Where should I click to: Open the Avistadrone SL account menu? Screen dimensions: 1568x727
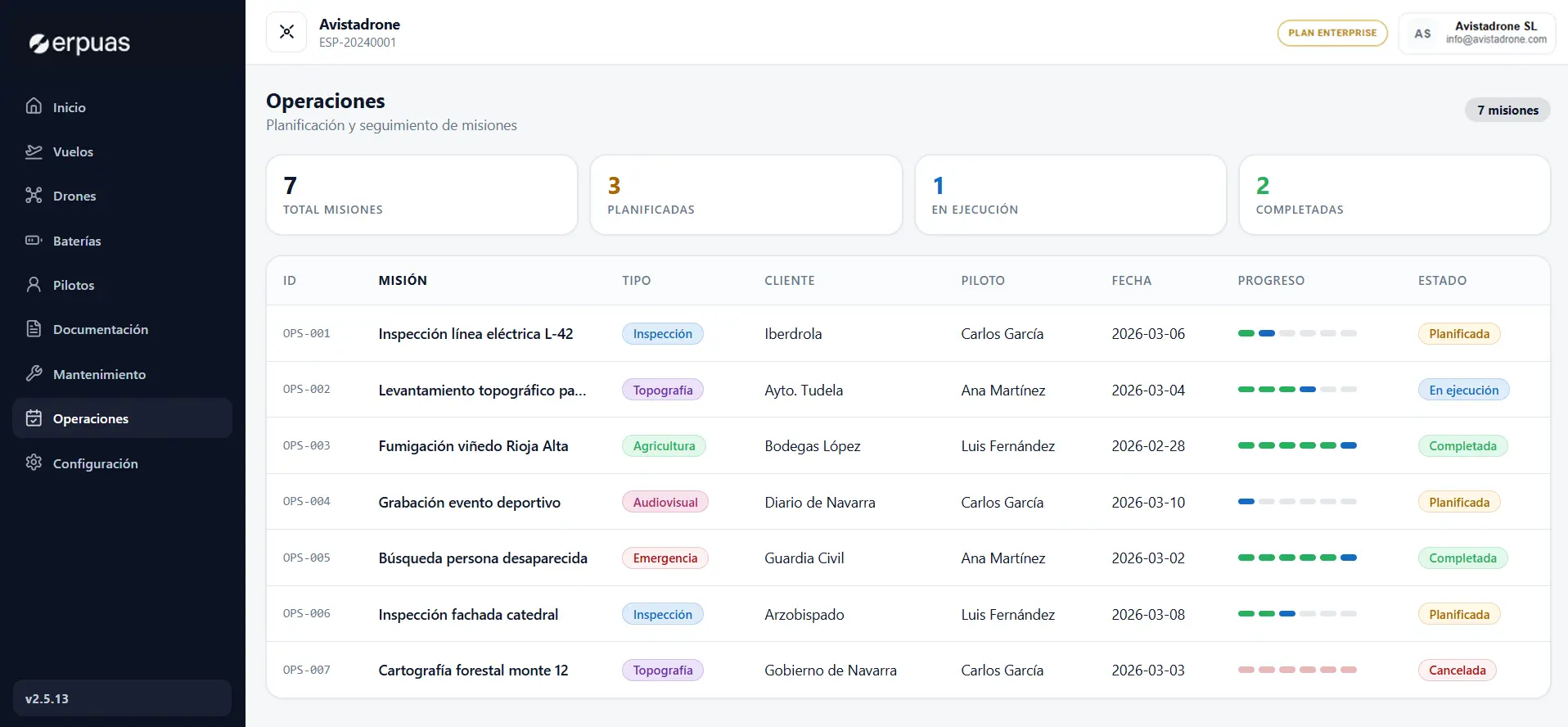coord(1477,33)
